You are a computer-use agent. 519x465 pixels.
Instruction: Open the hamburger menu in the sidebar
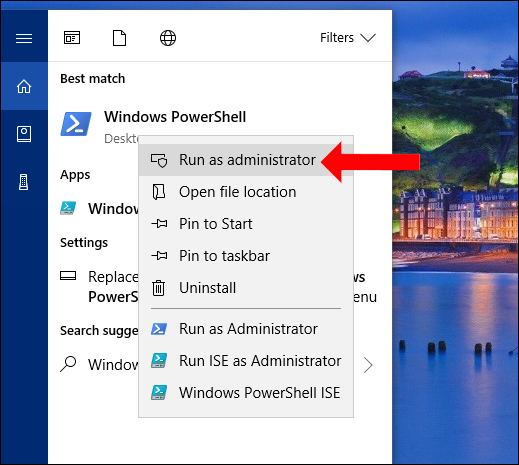[24, 38]
